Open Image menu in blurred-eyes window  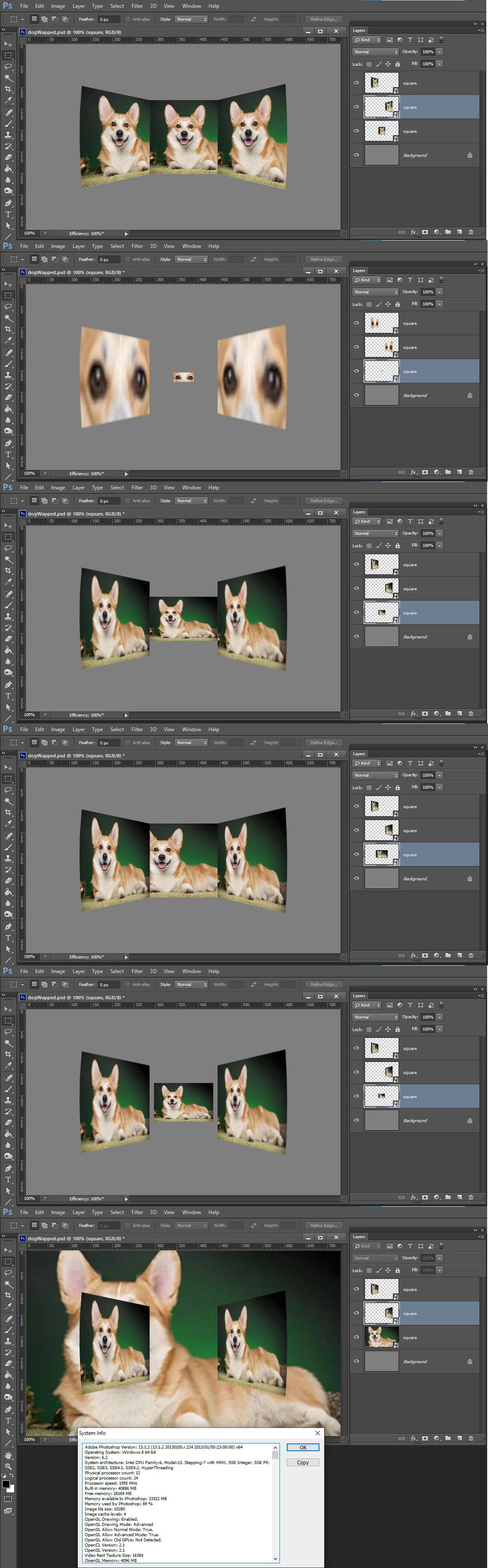(x=58, y=247)
